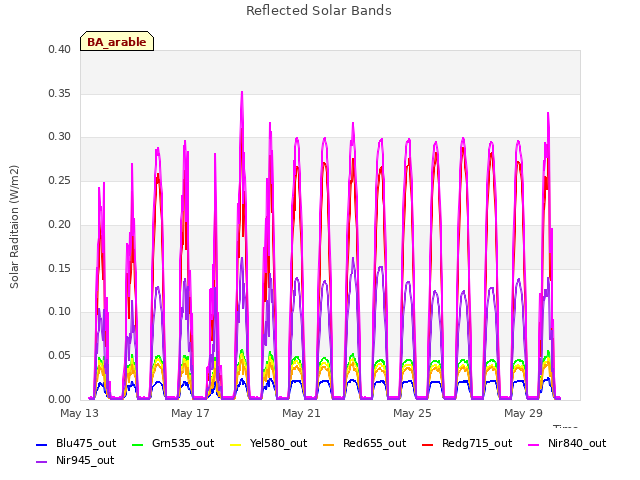The width and height of the screenshot is (640, 480).
Task: Click the highest Nir840 peak near 0.35
Action: (x=242, y=93)
